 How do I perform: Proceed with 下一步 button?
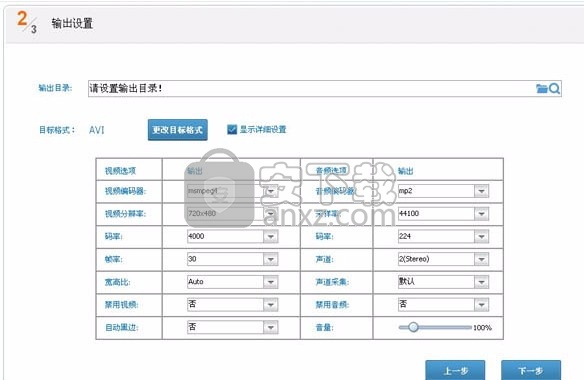531,370
